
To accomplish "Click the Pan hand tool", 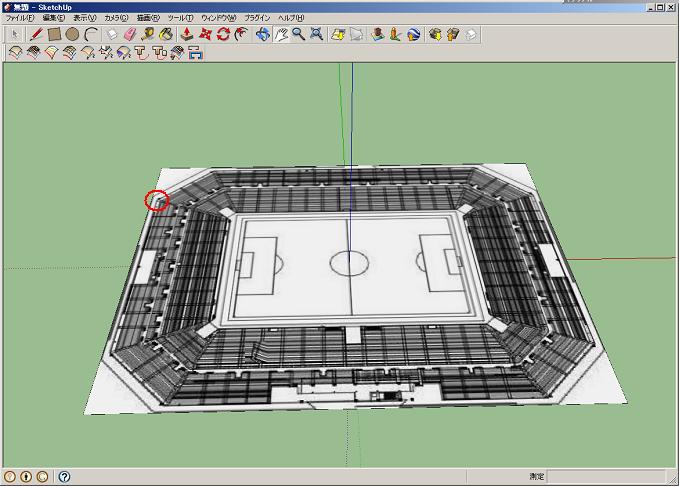I will tap(281, 34).
